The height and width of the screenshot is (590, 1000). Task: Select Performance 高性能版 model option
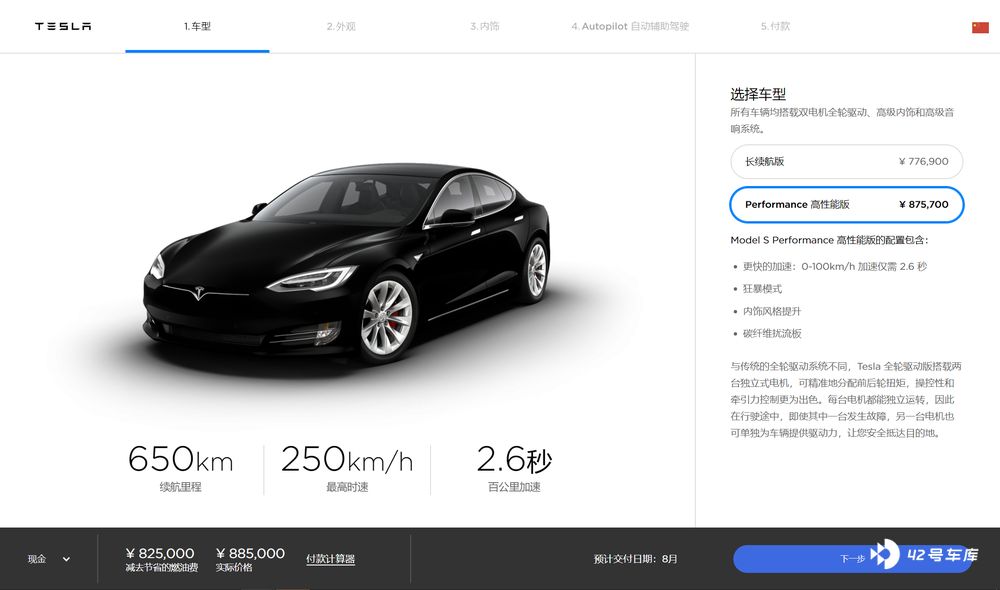click(x=846, y=205)
